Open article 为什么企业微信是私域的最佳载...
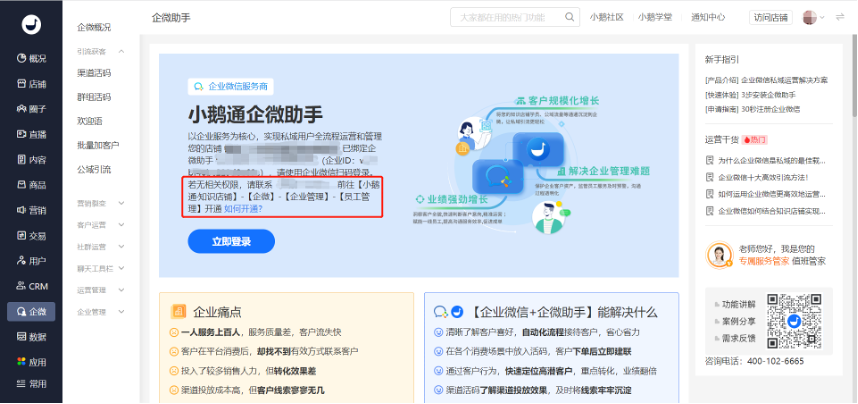Screen dimensions: 858x404 click(x=772, y=160)
